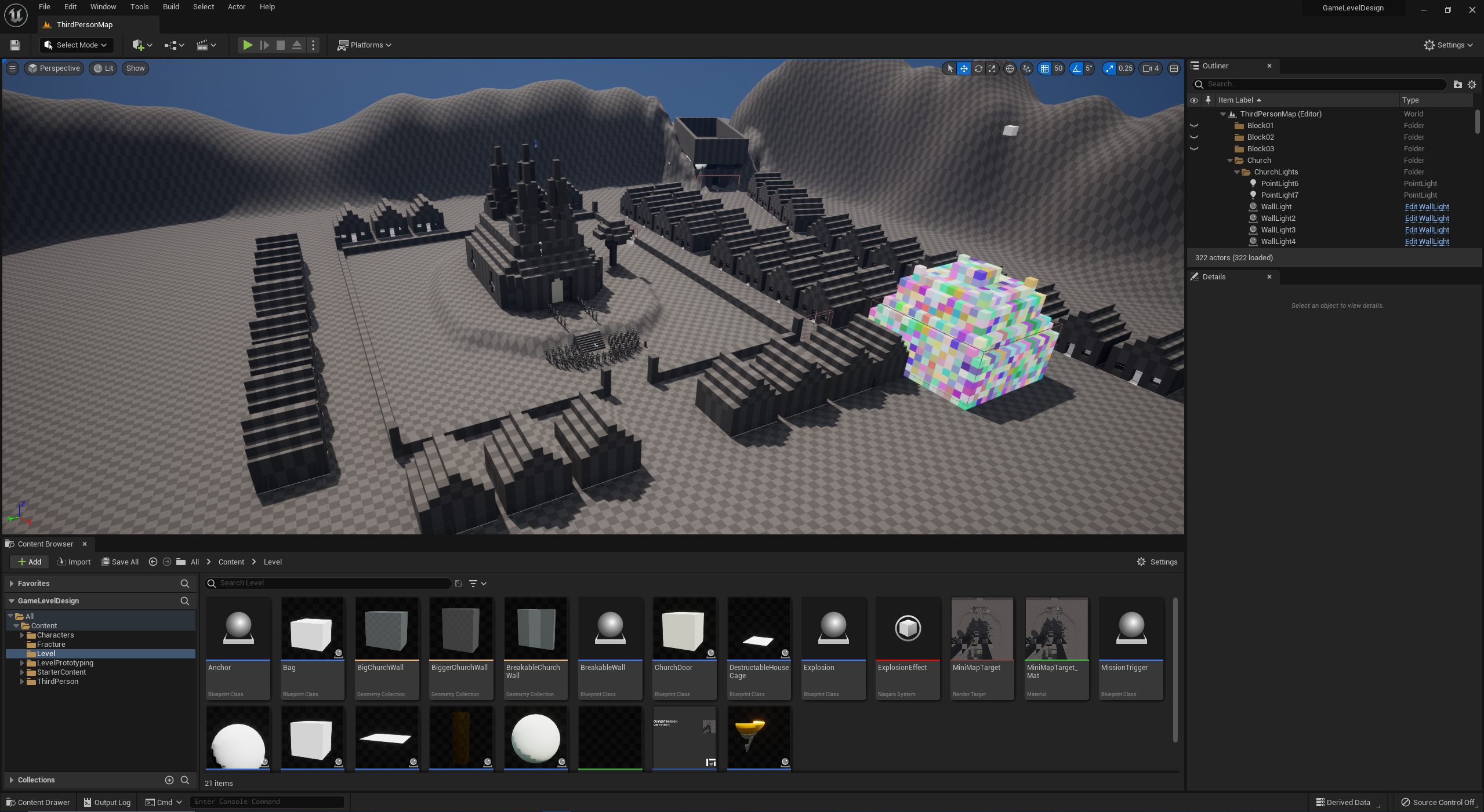Toggle visibility of Block01 folder
Screen dimensions: 1484x812
tap(1193, 126)
